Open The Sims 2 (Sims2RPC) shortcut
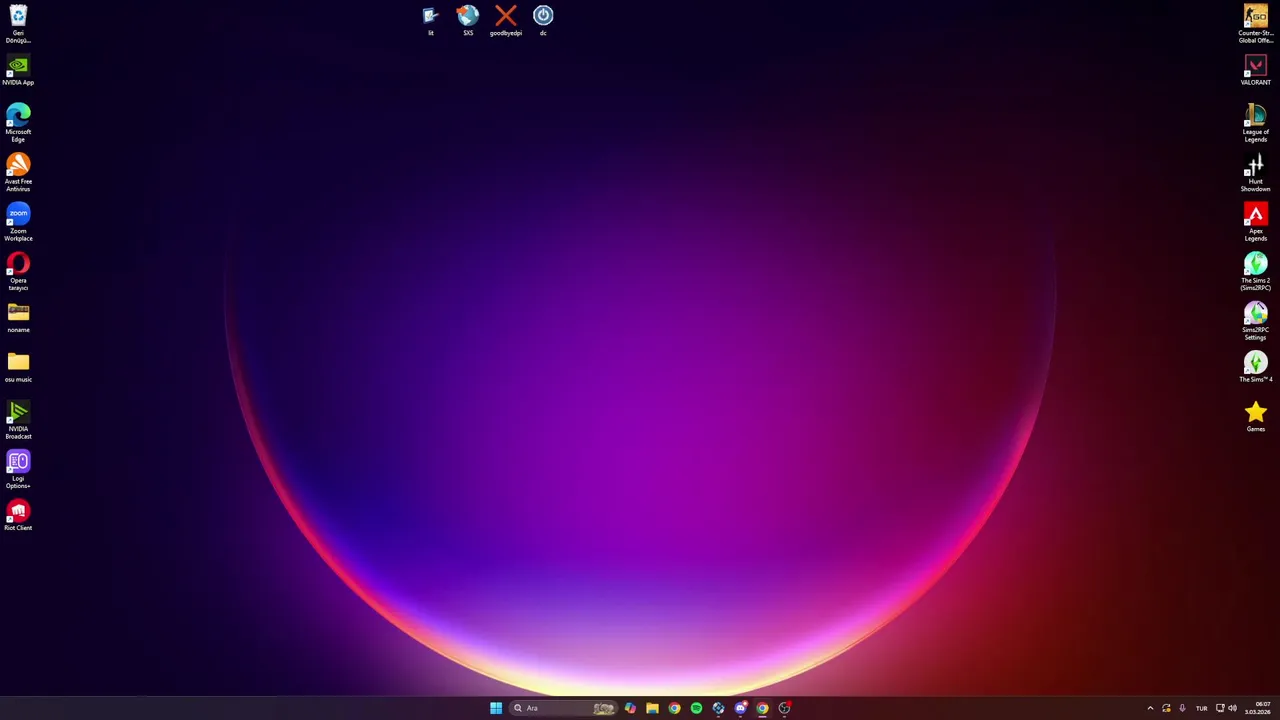The width and height of the screenshot is (1280, 720). click(x=1256, y=271)
